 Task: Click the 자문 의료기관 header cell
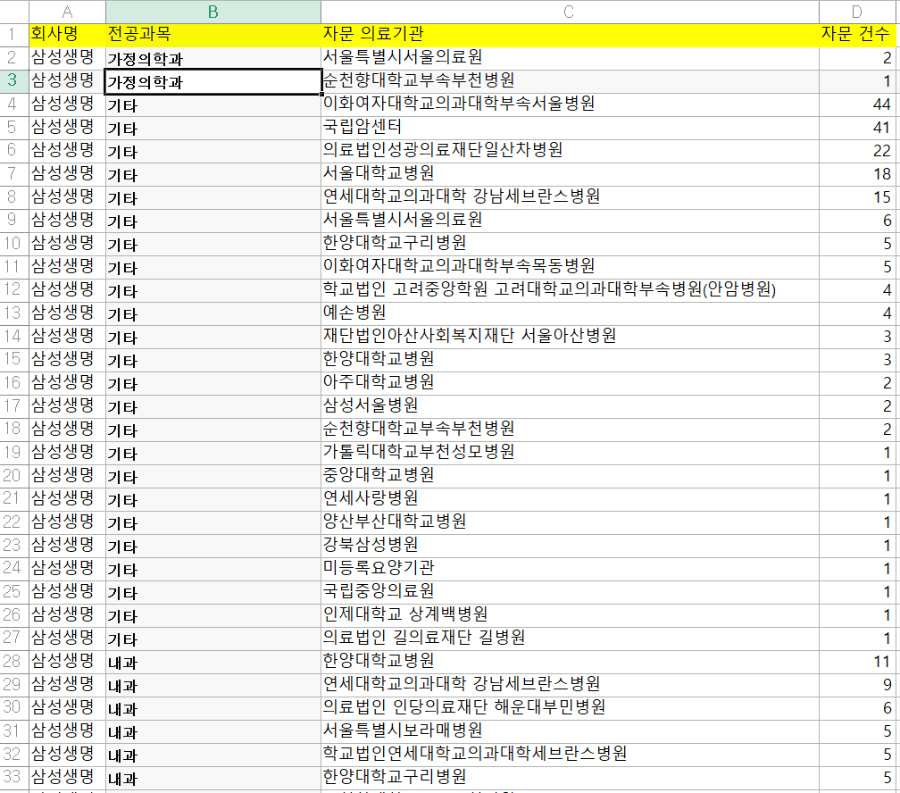tap(569, 34)
